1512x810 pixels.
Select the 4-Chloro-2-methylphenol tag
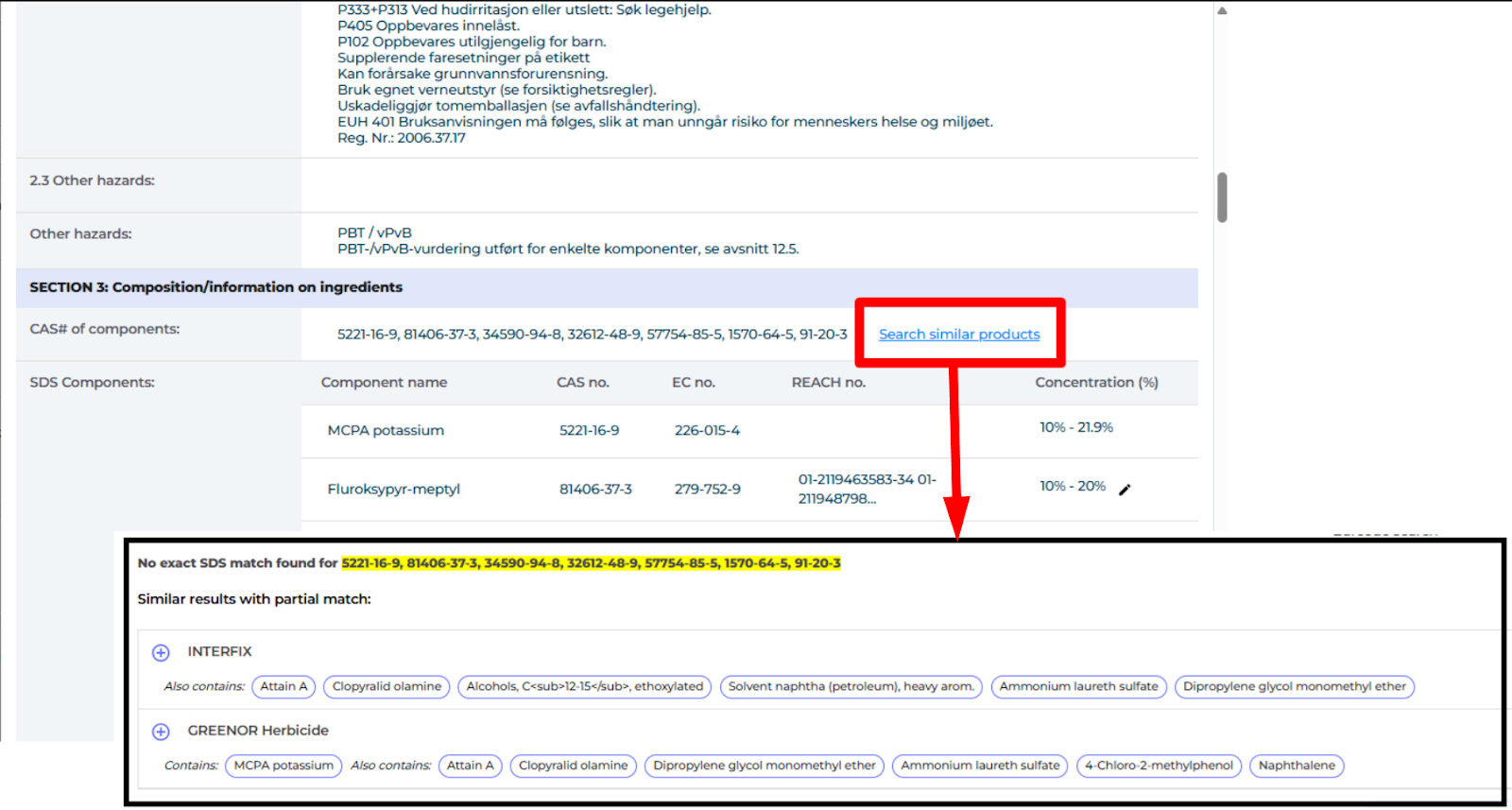click(x=1159, y=766)
